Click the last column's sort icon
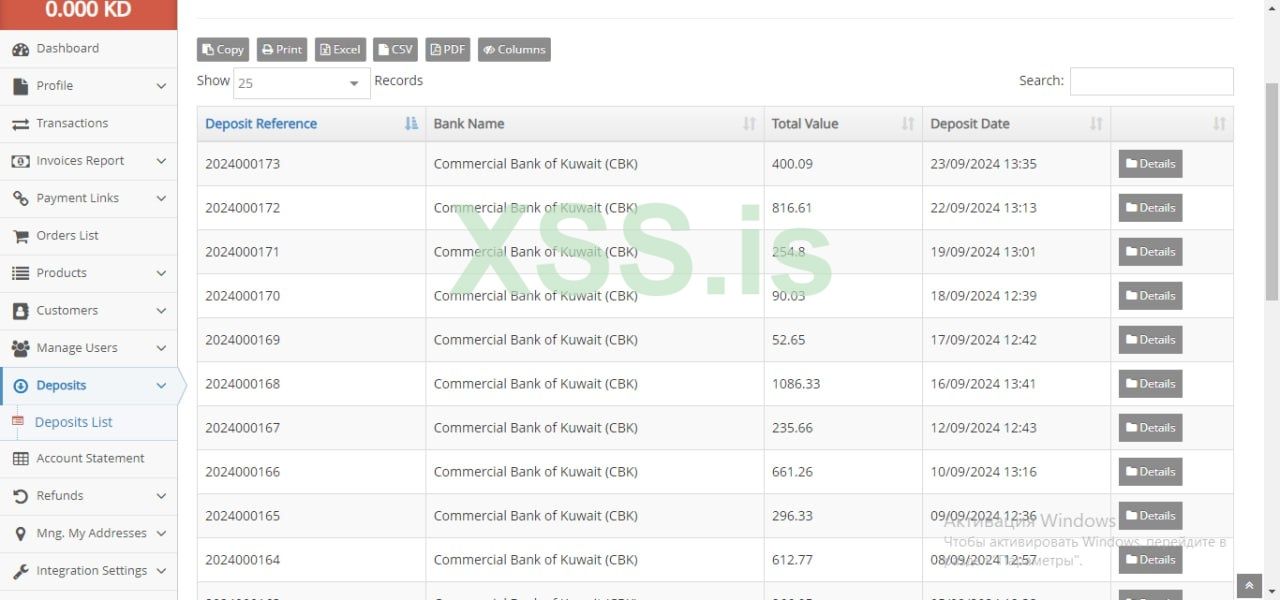The height and width of the screenshot is (600, 1280). click(x=1219, y=124)
